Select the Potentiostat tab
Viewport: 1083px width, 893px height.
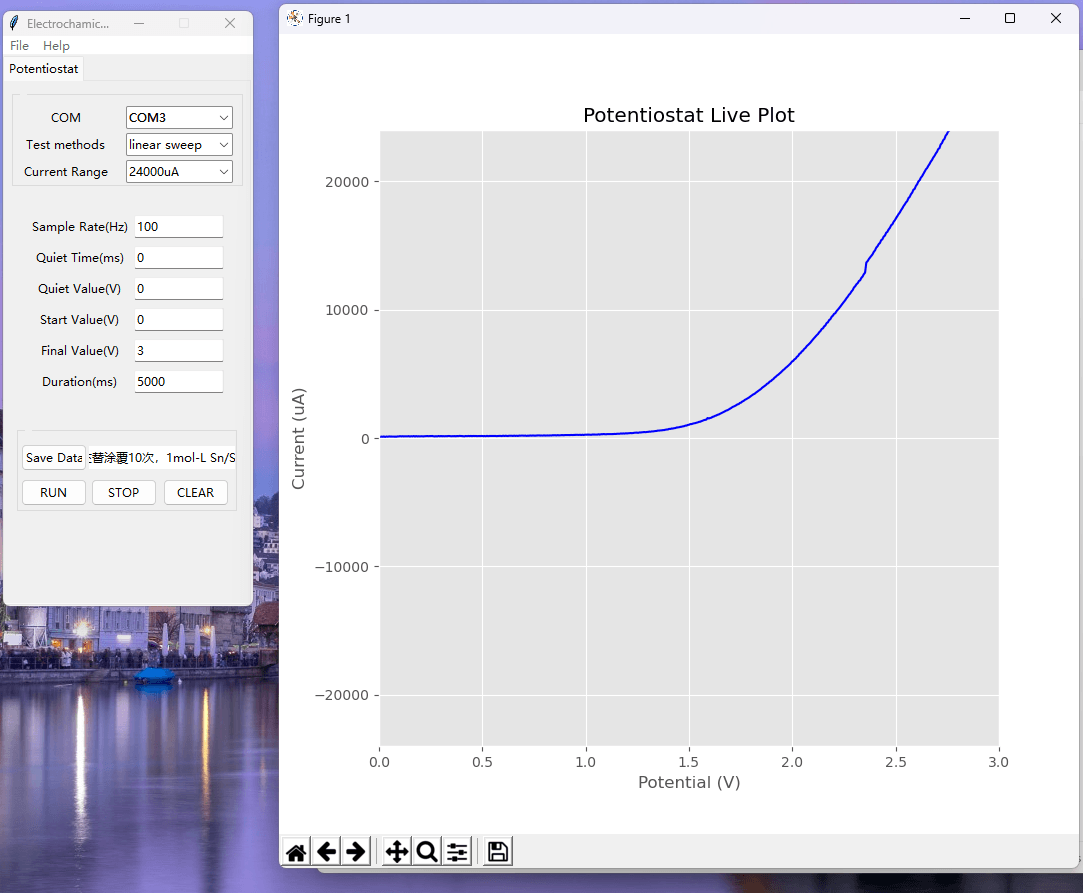click(x=44, y=68)
